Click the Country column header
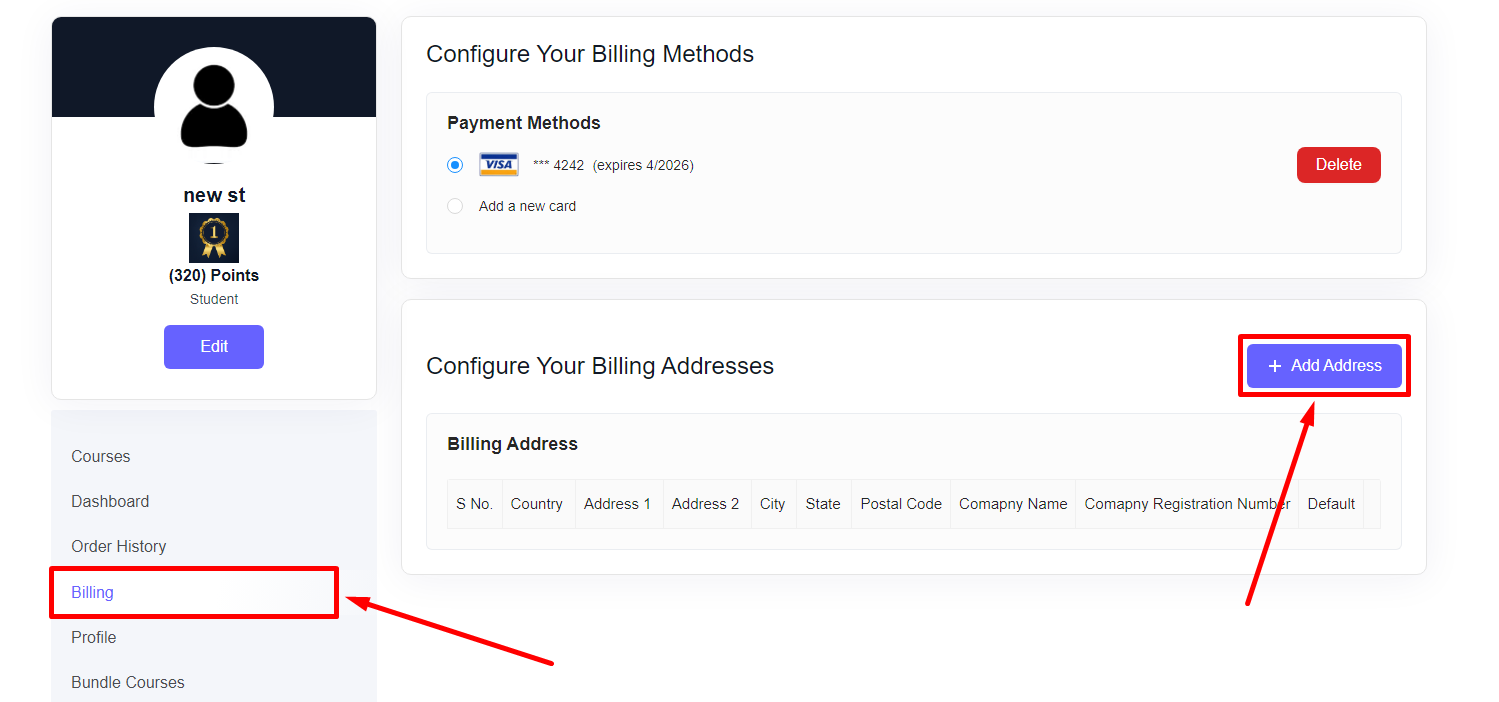Viewport: 1499px width, 702px height. [537, 504]
